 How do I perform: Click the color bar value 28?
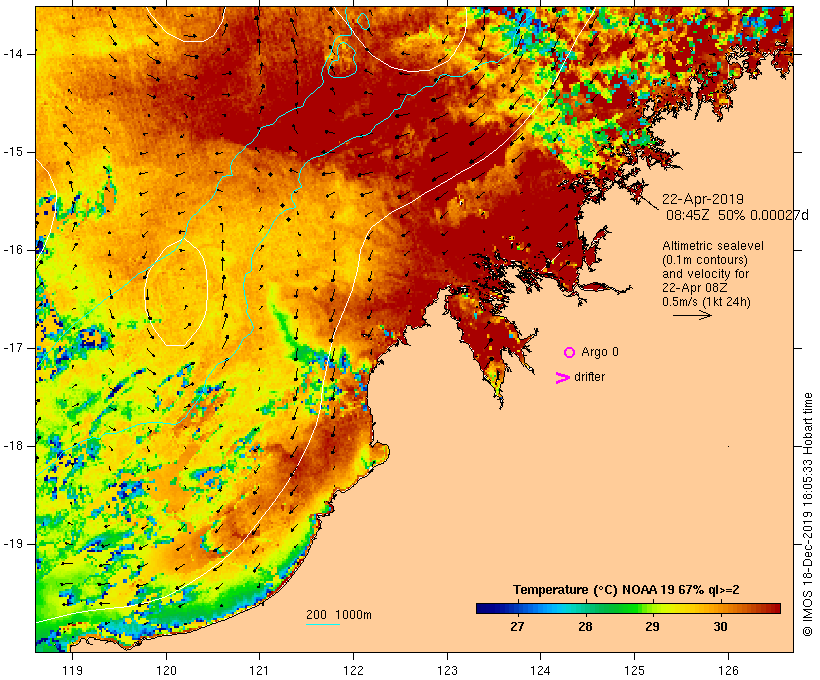pos(585,626)
